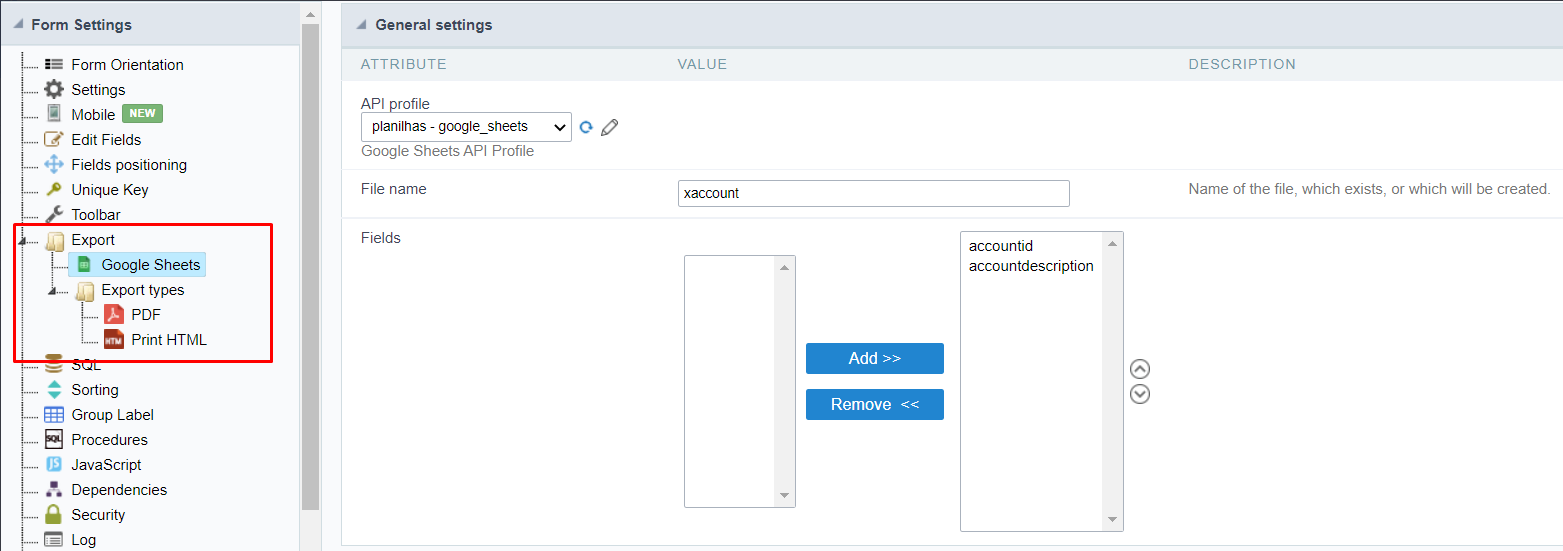Click the Security padlock icon
Screen dimensions: 1563x551
(x=54, y=515)
